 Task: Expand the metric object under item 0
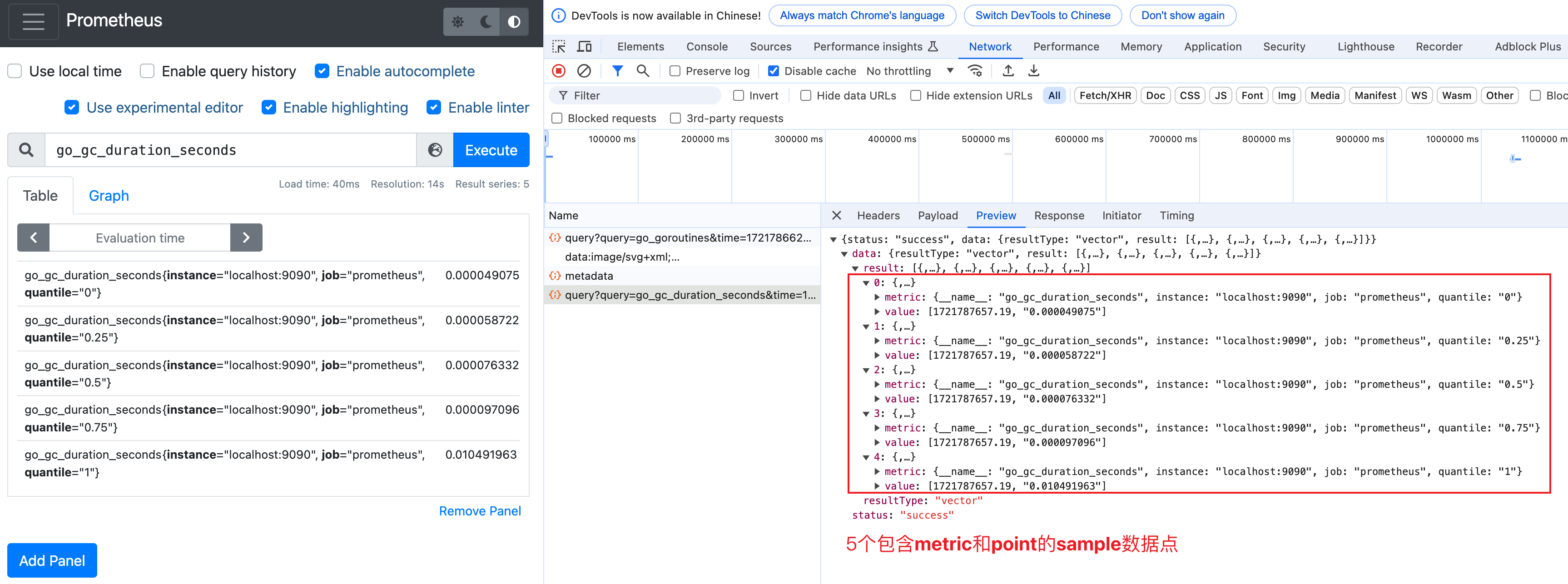877,297
